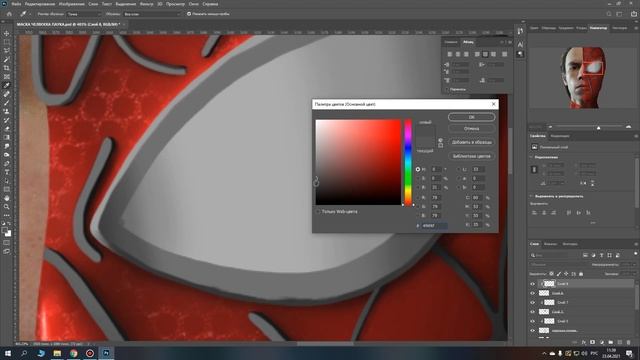This screenshot has width=640, height=360.
Task: Select the H radio button in color picker
Action: click(418, 169)
